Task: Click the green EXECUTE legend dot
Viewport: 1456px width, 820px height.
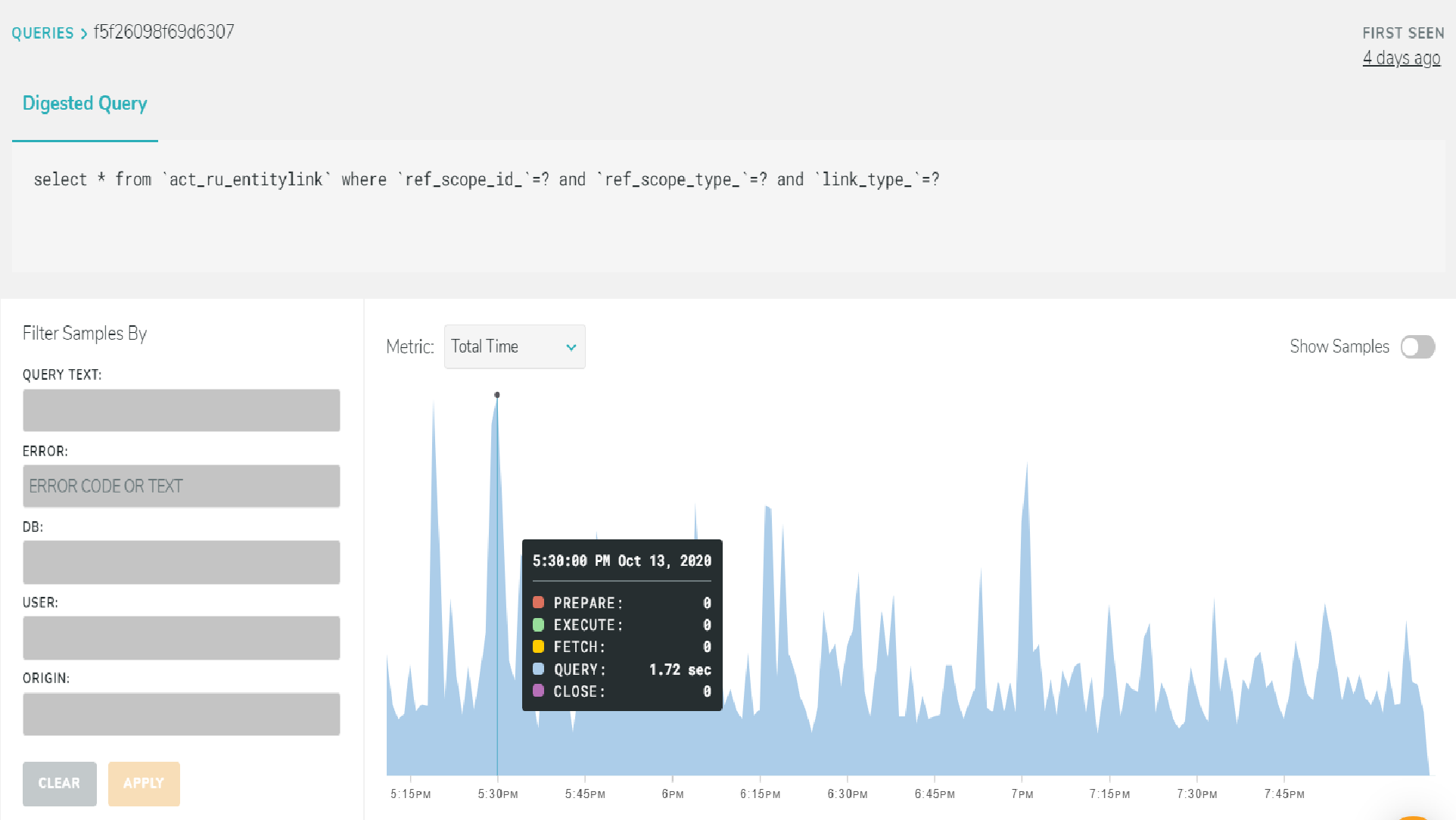Action: [538, 625]
